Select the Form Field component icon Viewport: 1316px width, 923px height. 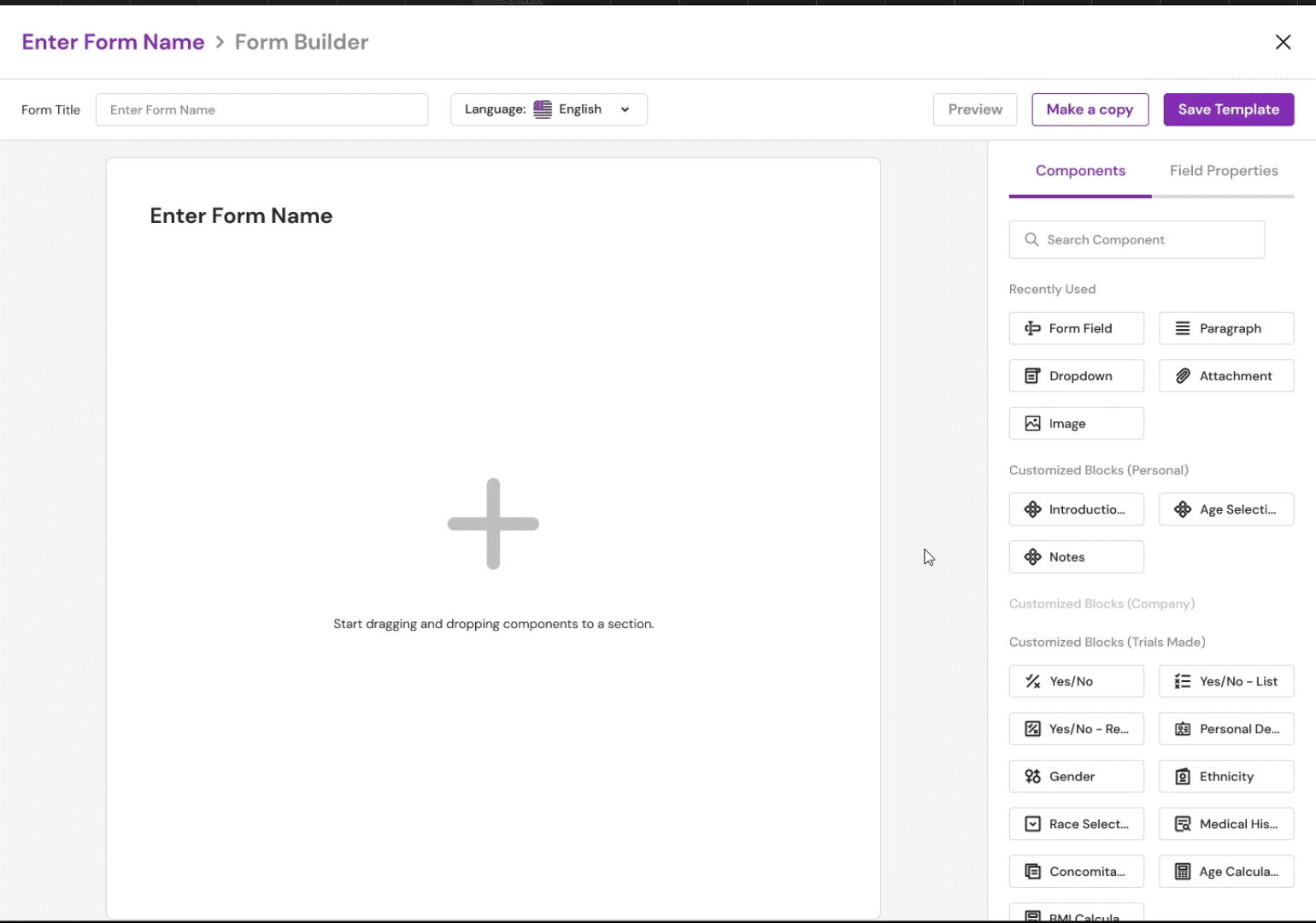[x=1032, y=328]
